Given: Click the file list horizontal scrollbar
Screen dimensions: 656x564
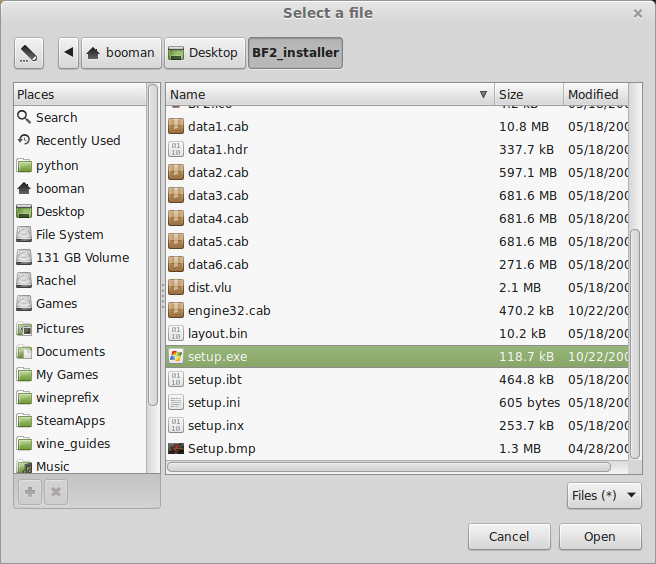Looking at the screenshot, I should 389,467.
